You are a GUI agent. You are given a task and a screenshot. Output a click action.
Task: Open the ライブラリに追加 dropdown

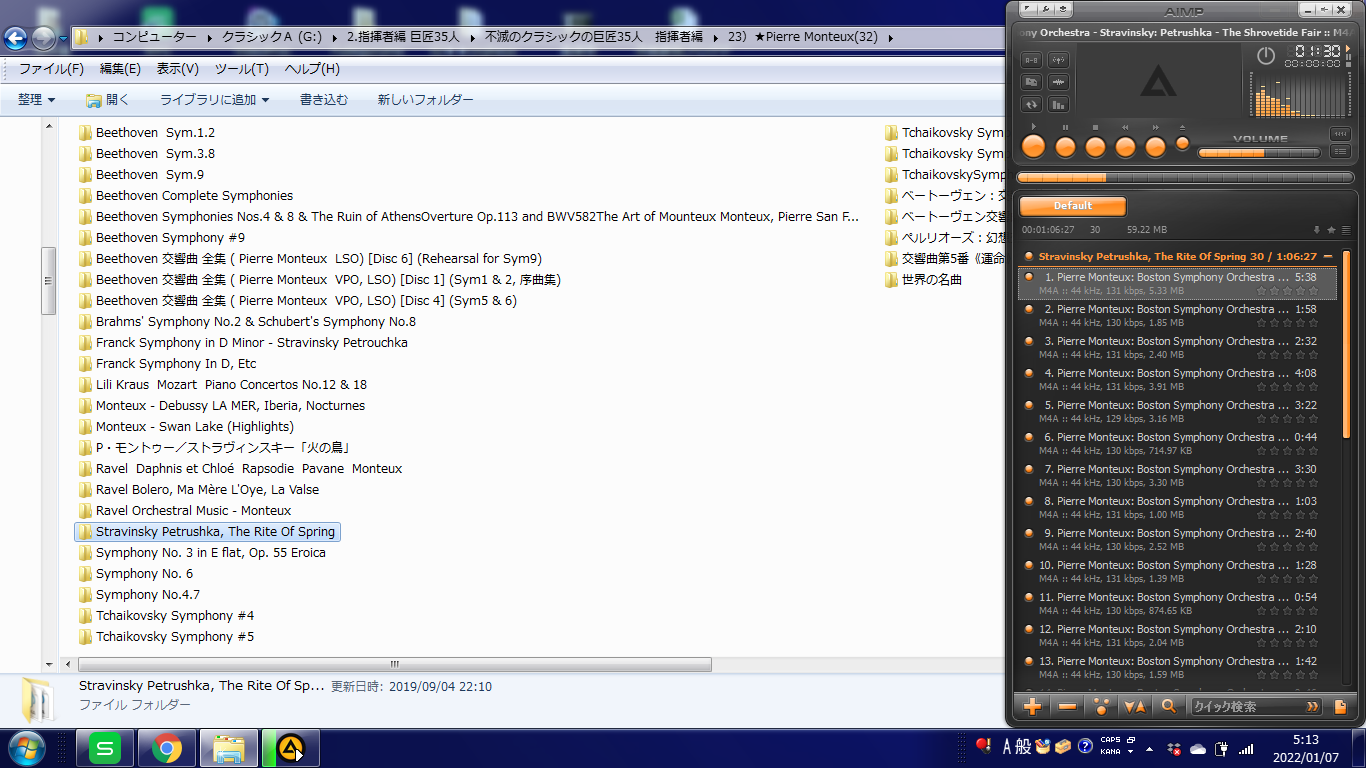point(214,100)
